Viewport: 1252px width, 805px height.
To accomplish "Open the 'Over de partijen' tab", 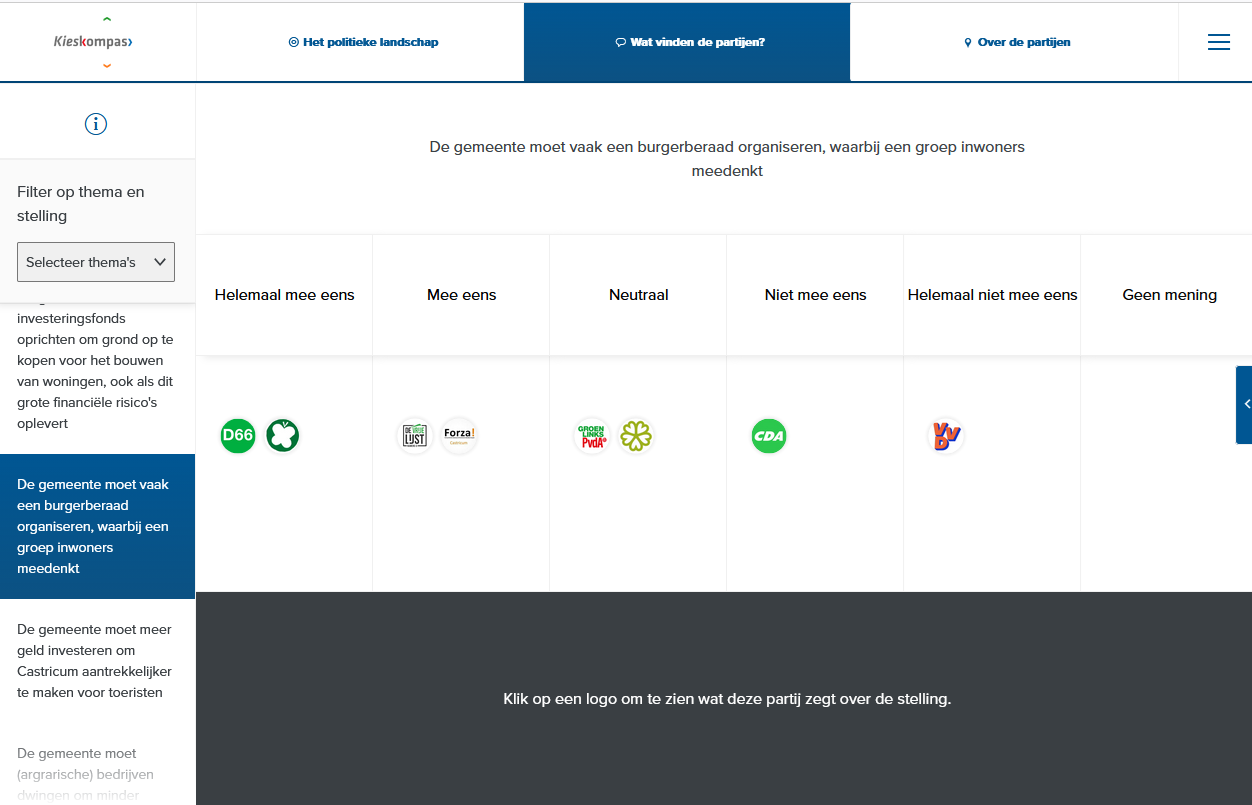I will [1017, 42].
